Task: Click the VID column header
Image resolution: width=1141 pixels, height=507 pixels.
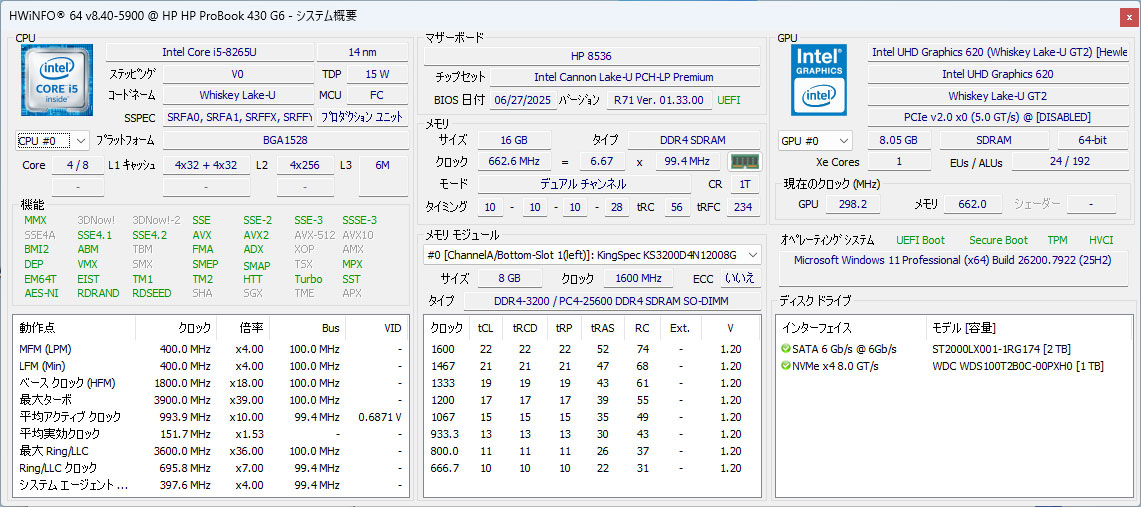Action: point(392,328)
